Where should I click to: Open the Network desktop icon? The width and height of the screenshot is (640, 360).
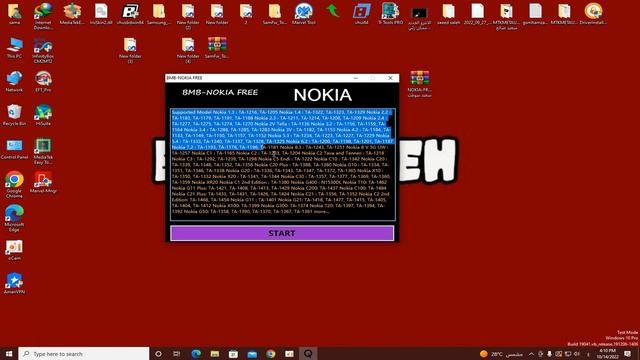click(x=14, y=82)
